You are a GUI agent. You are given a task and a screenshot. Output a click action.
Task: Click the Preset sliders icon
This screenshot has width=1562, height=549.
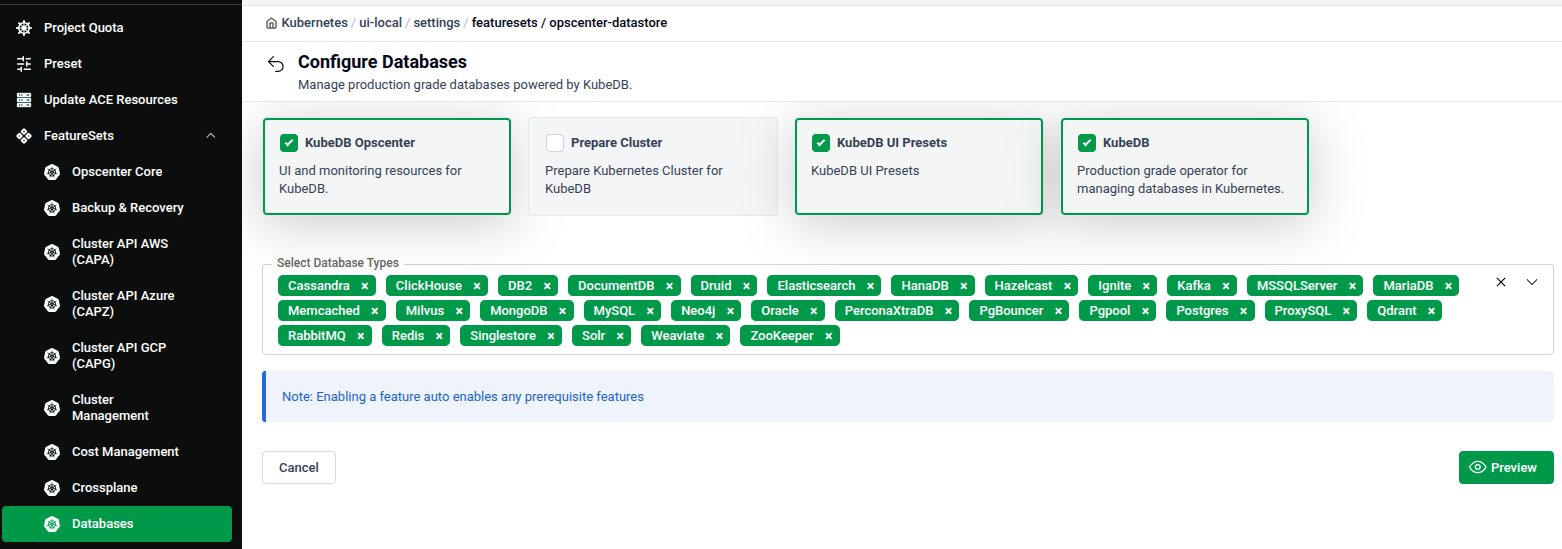tap(25, 64)
